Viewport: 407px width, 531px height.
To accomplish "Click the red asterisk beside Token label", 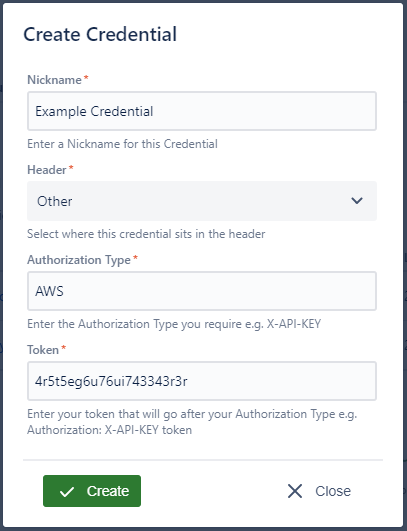I will (x=64, y=348).
